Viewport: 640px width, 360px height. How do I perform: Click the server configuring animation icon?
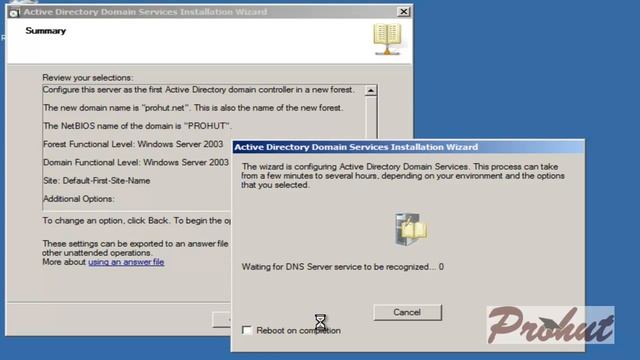coord(410,229)
